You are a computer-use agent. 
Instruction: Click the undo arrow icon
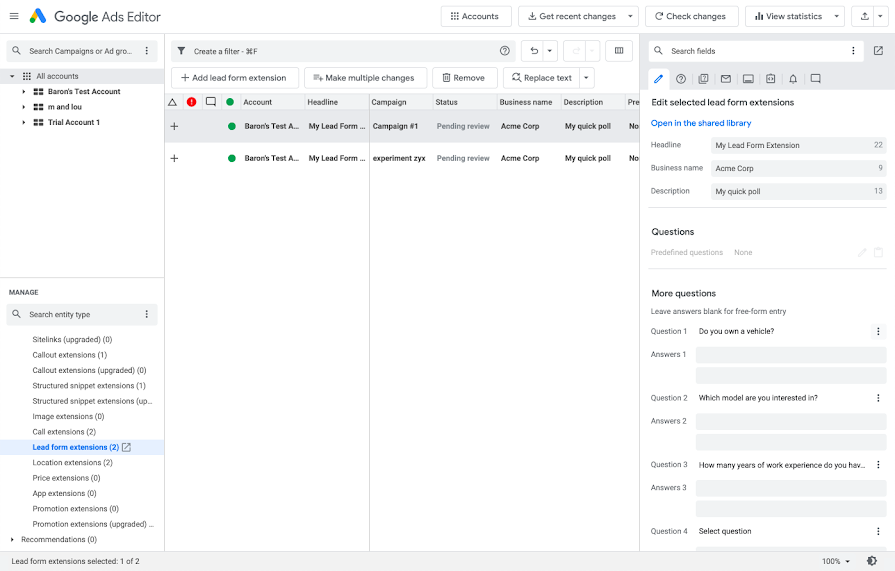click(x=535, y=51)
